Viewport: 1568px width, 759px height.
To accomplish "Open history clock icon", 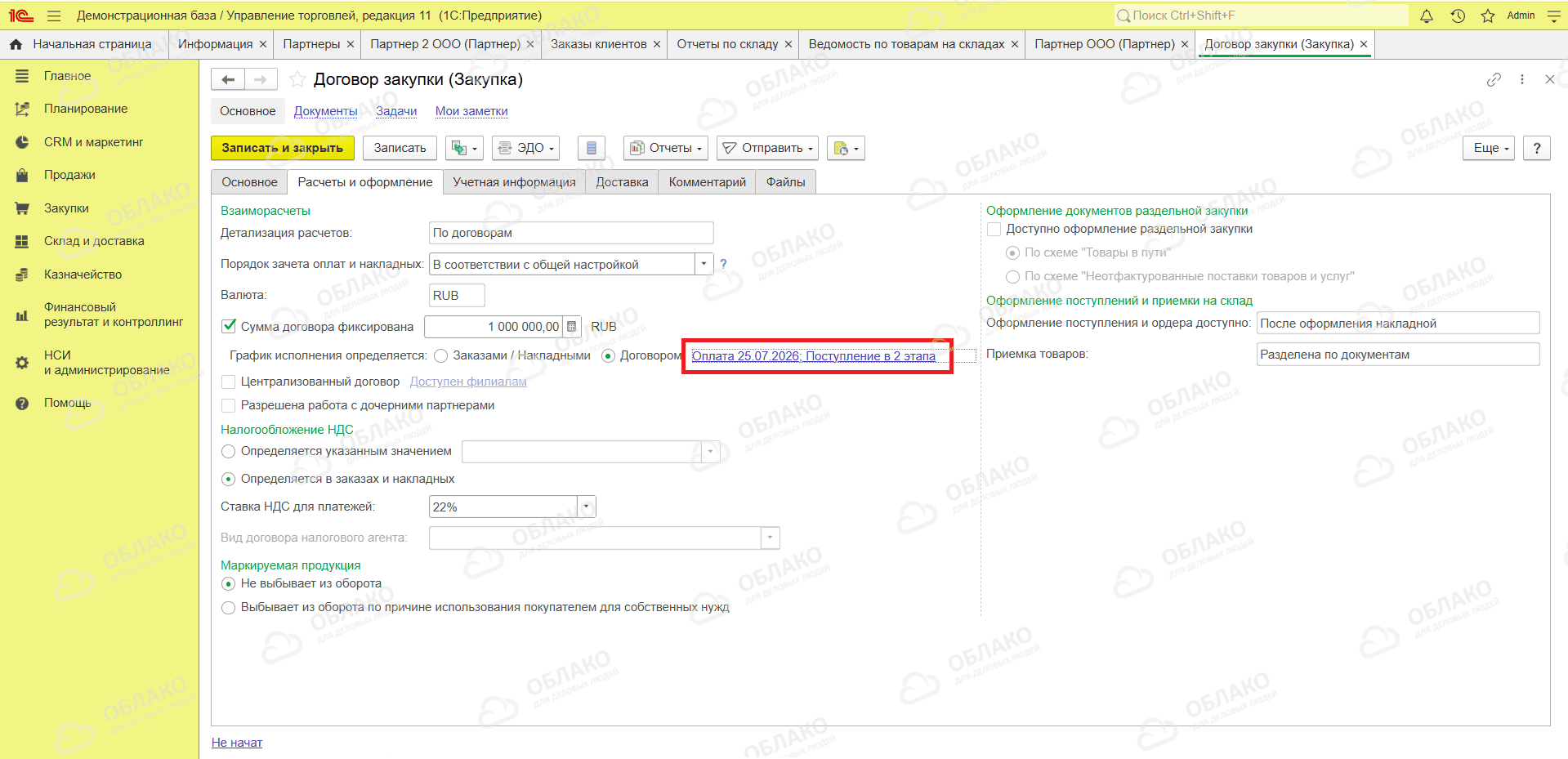I will pyautogui.click(x=1458, y=16).
